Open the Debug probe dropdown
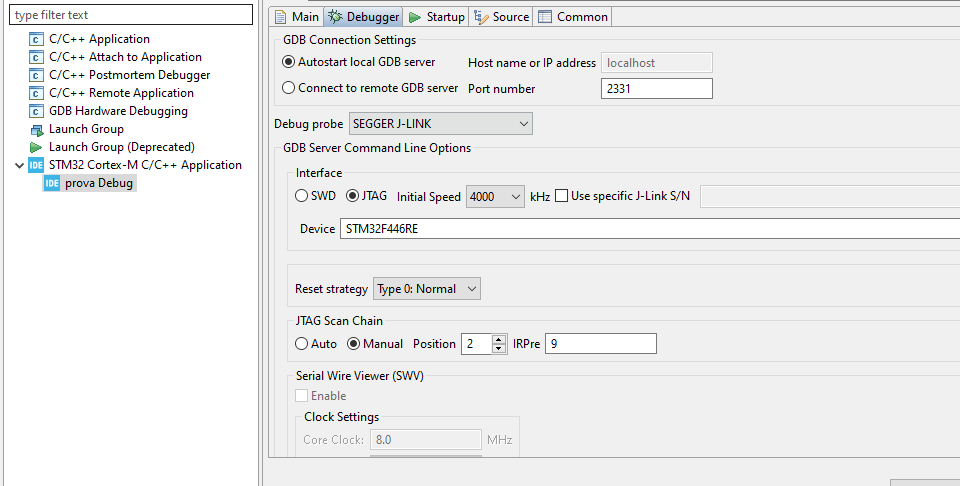This screenshot has width=960, height=486. tap(441, 124)
